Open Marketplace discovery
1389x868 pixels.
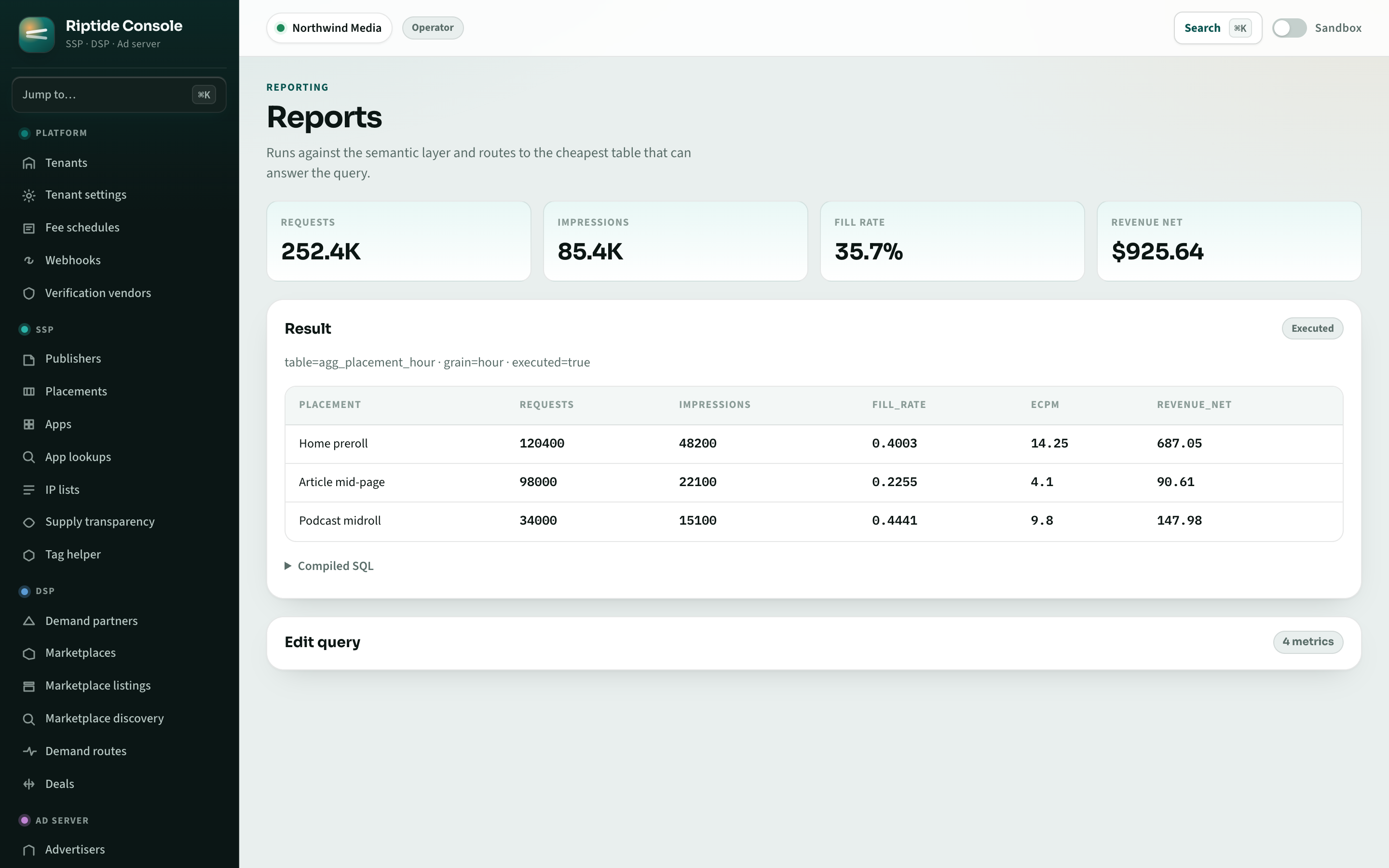pyautogui.click(x=119, y=719)
